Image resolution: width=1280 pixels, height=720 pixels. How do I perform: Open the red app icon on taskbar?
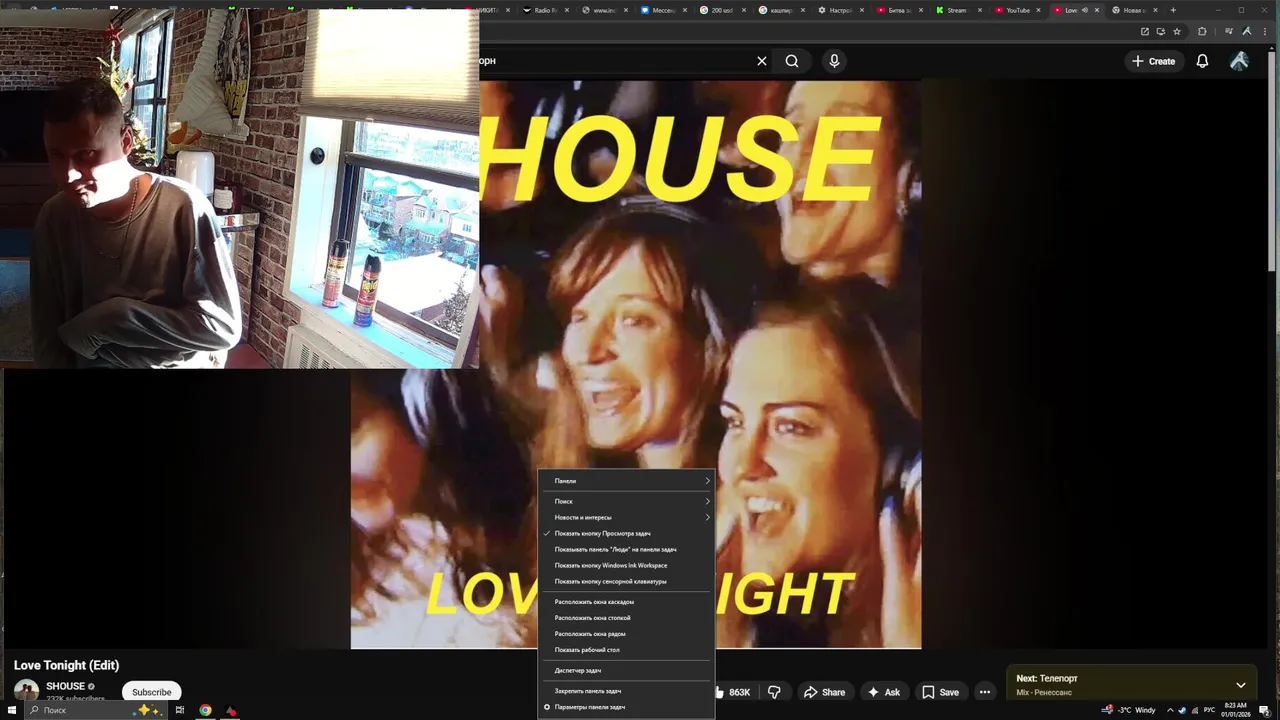coord(231,710)
